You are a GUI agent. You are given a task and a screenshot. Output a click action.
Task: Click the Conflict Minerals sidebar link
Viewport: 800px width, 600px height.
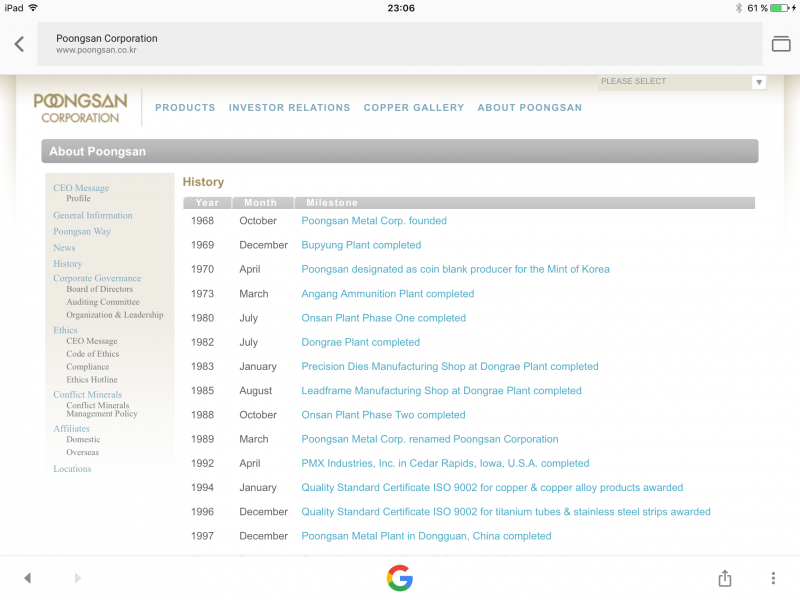tap(87, 395)
